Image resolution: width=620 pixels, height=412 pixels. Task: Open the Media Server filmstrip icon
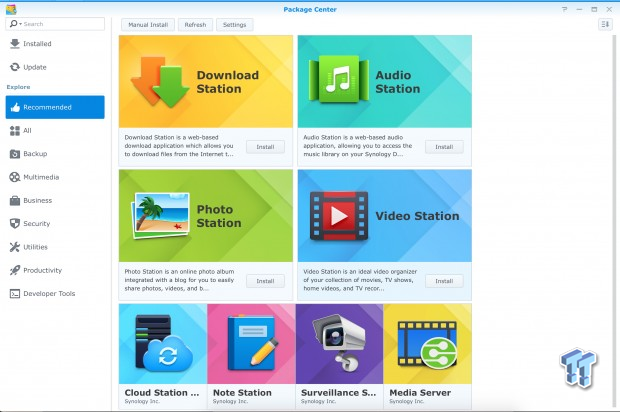tap(427, 344)
